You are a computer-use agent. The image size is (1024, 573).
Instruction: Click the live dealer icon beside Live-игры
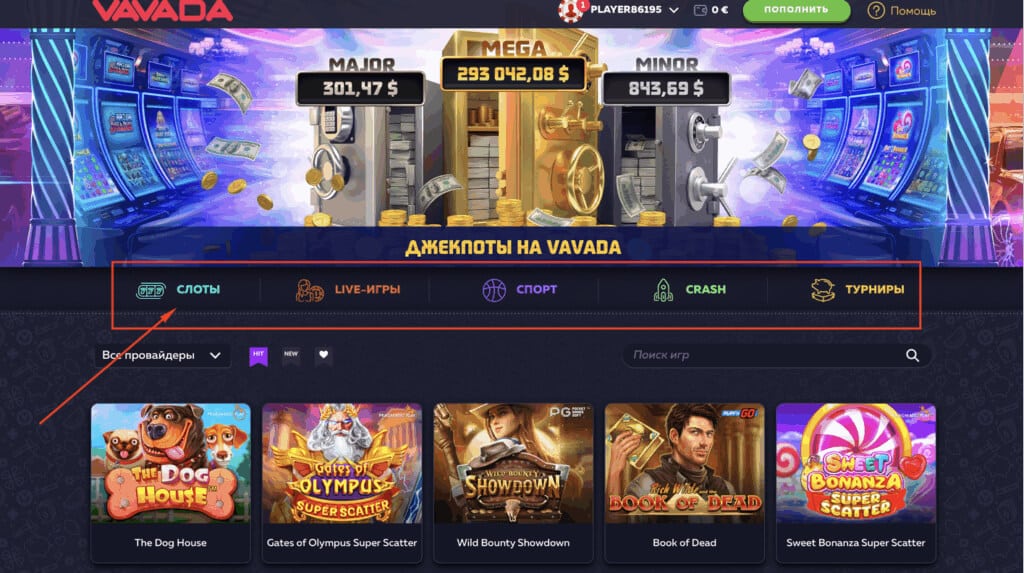310,290
